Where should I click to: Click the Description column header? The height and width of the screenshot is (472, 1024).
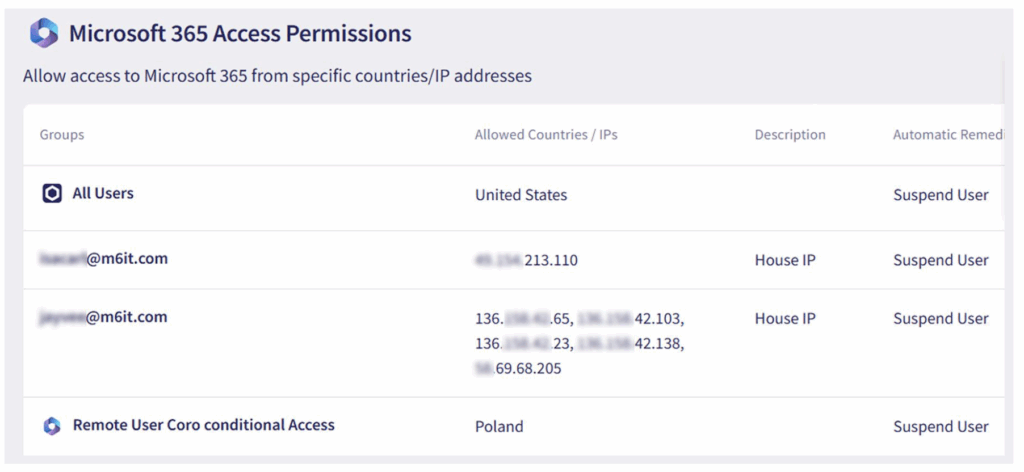pyautogui.click(x=790, y=135)
